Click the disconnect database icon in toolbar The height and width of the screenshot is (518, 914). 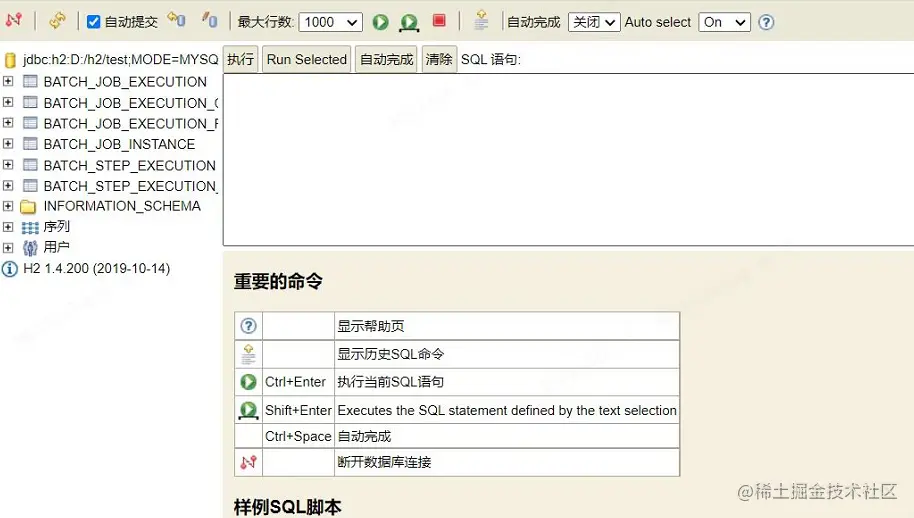pyautogui.click(x=14, y=20)
